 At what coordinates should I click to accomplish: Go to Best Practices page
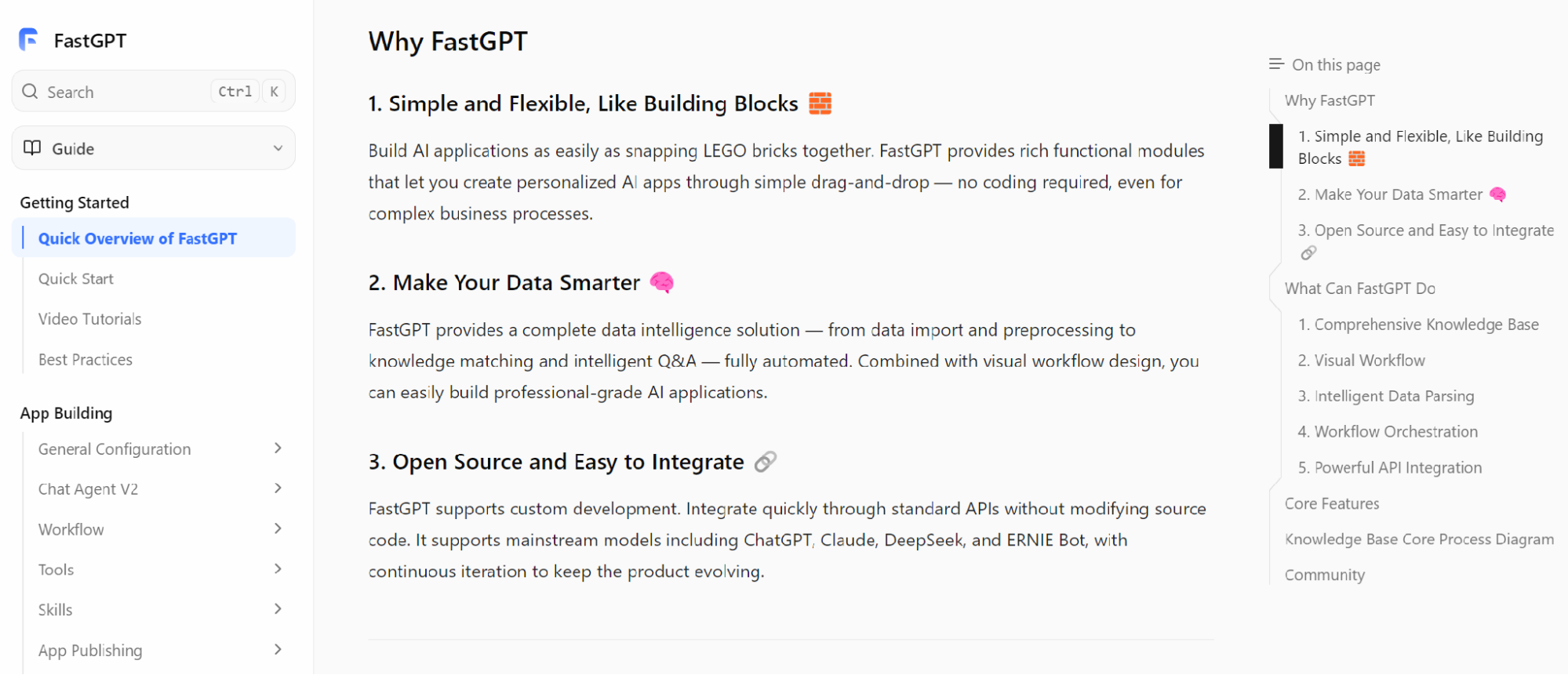coord(85,360)
